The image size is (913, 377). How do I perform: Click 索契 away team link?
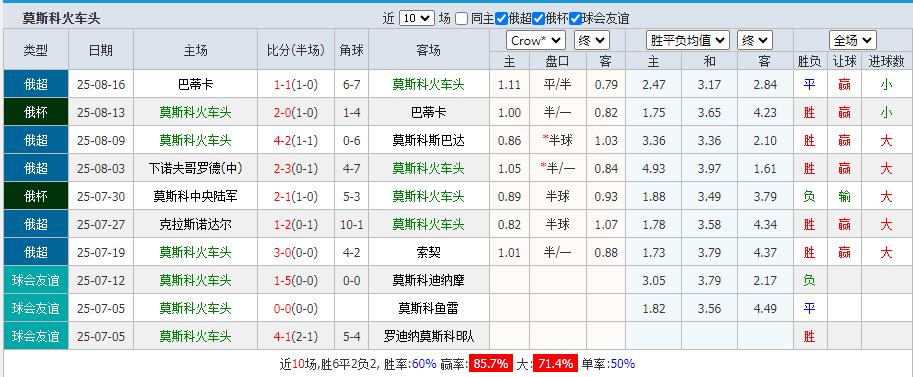pyautogui.click(x=428, y=252)
